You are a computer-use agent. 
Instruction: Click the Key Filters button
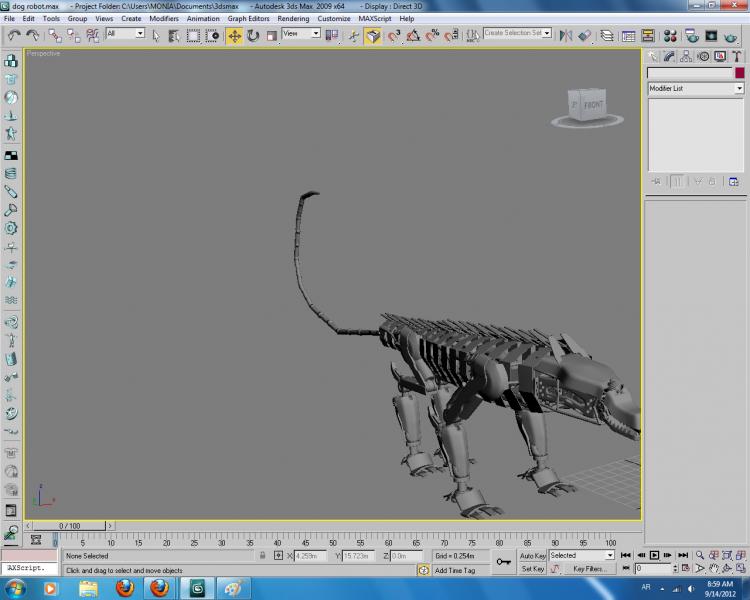(x=588, y=569)
